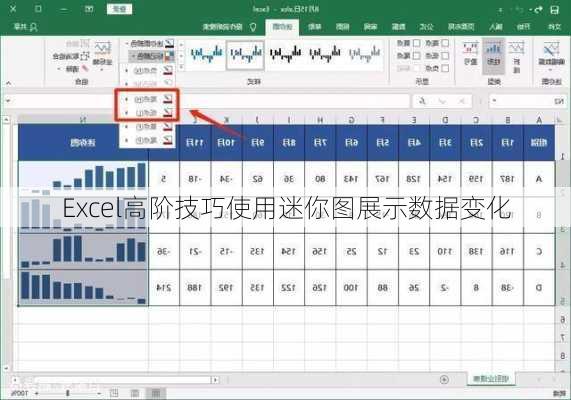Viewport: 571px width, 400px height.
Task: Toggle the High Point checkbox
Action: coord(445,43)
